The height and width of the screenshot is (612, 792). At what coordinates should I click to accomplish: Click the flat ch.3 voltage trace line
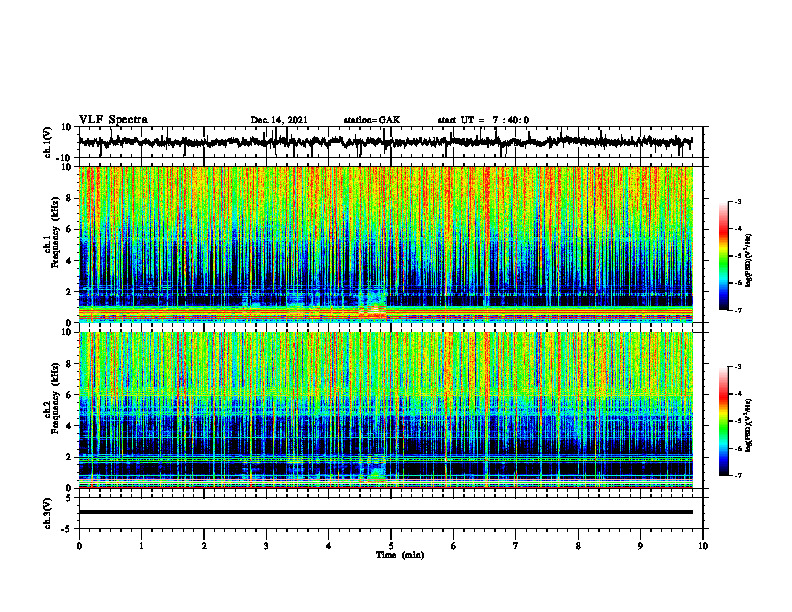click(385, 512)
